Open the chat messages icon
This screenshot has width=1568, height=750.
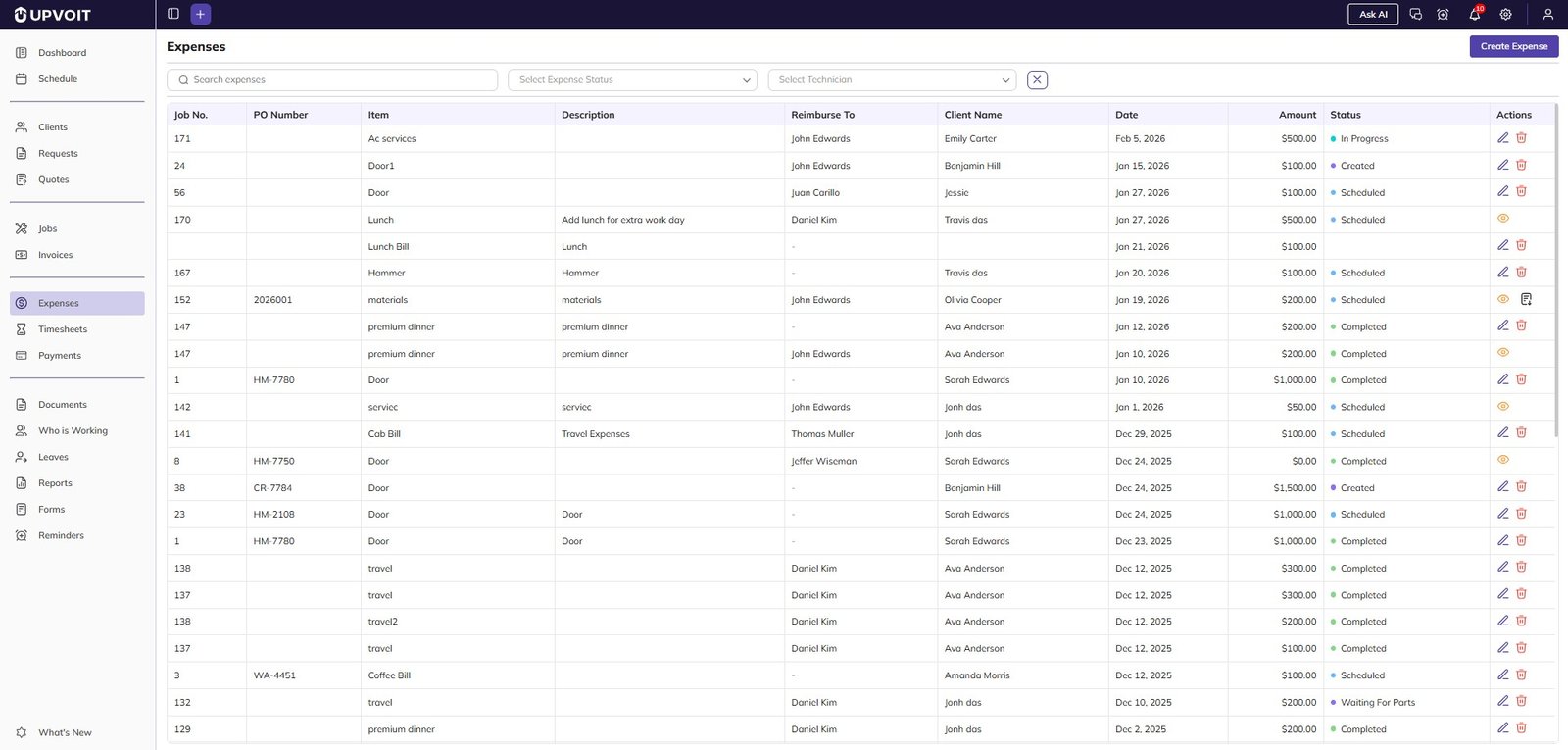(1415, 14)
